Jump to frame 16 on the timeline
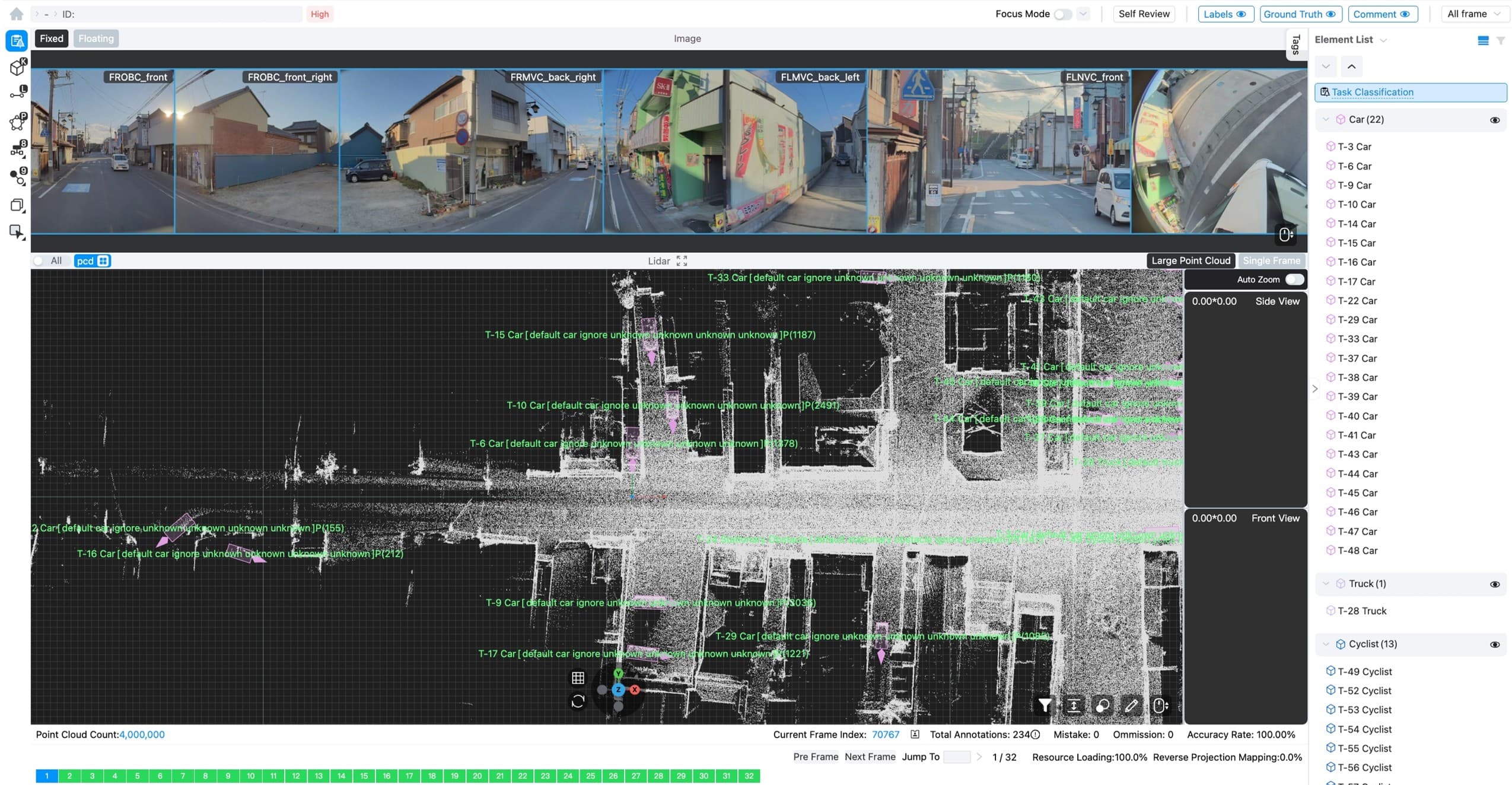 tap(386, 776)
